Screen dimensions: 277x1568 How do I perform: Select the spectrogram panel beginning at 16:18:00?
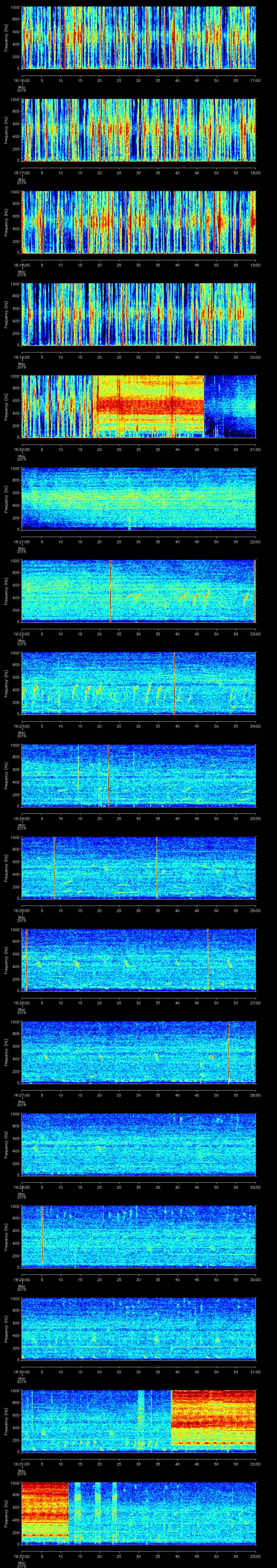139,222
